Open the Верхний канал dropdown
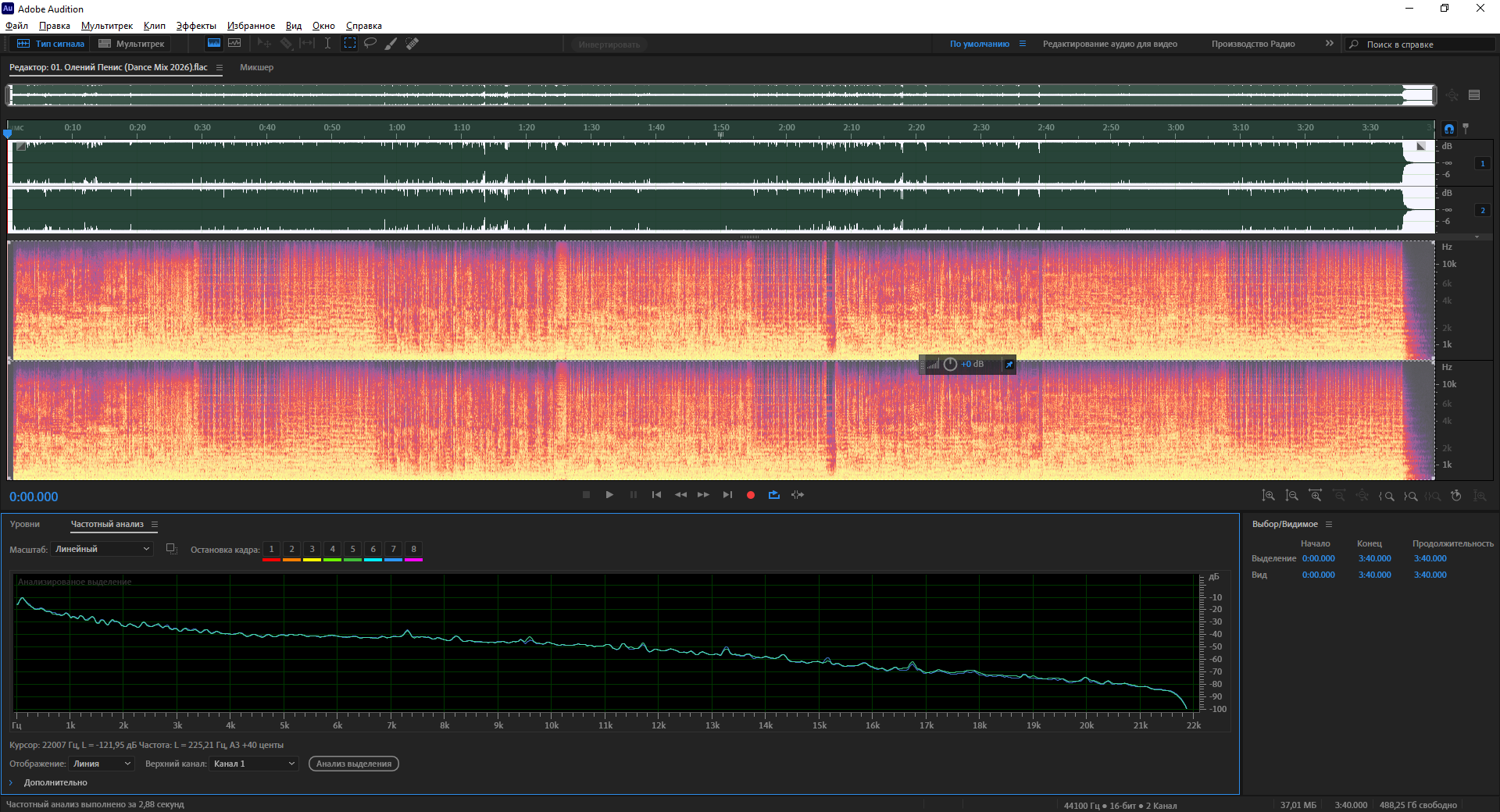Image resolution: width=1500 pixels, height=812 pixels. pyautogui.click(x=254, y=764)
